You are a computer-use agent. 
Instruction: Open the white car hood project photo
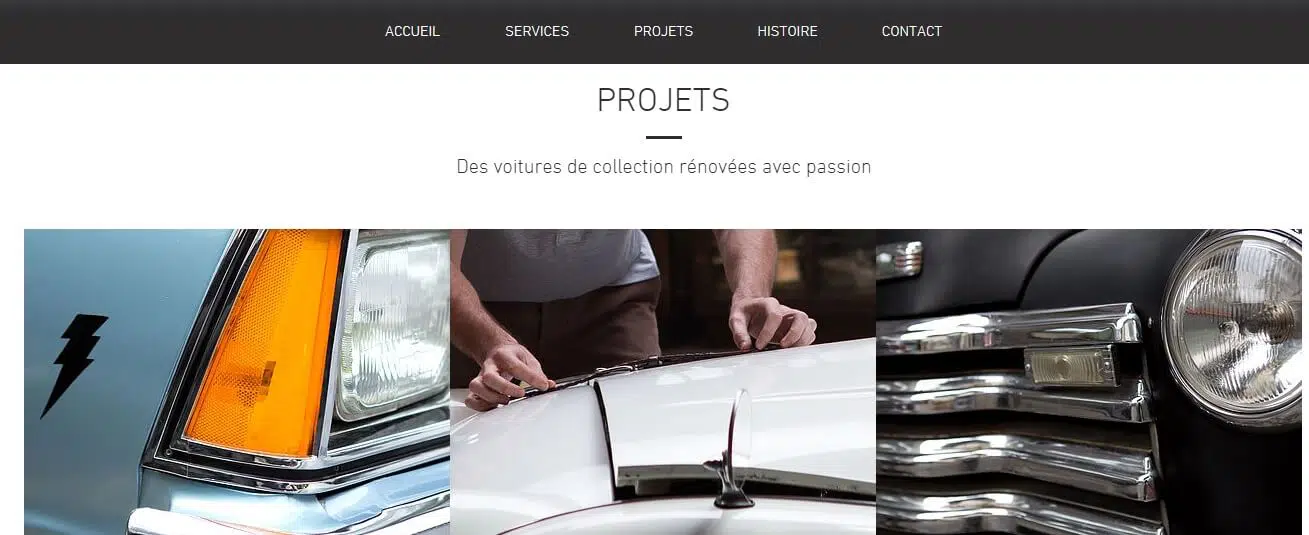[x=663, y=382]
